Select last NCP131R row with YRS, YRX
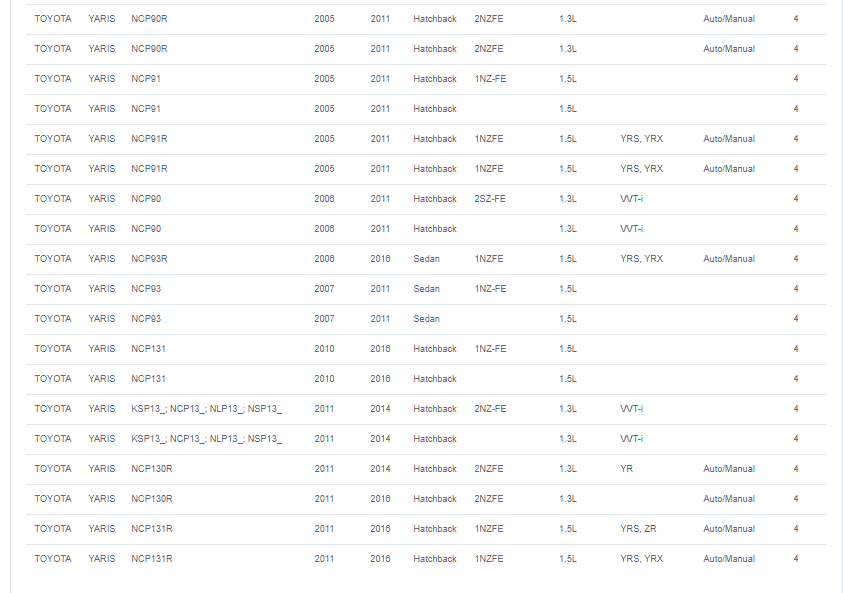 click(x=425, y=559)
